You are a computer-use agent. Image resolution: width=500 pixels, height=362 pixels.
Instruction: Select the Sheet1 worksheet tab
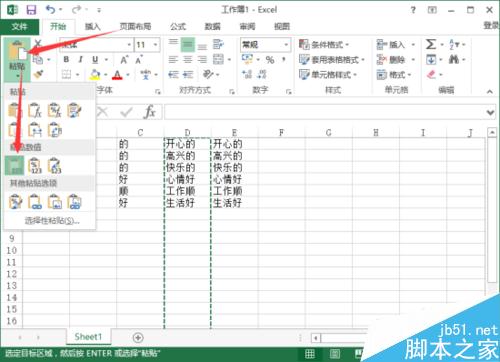click(x=88, y=337)
